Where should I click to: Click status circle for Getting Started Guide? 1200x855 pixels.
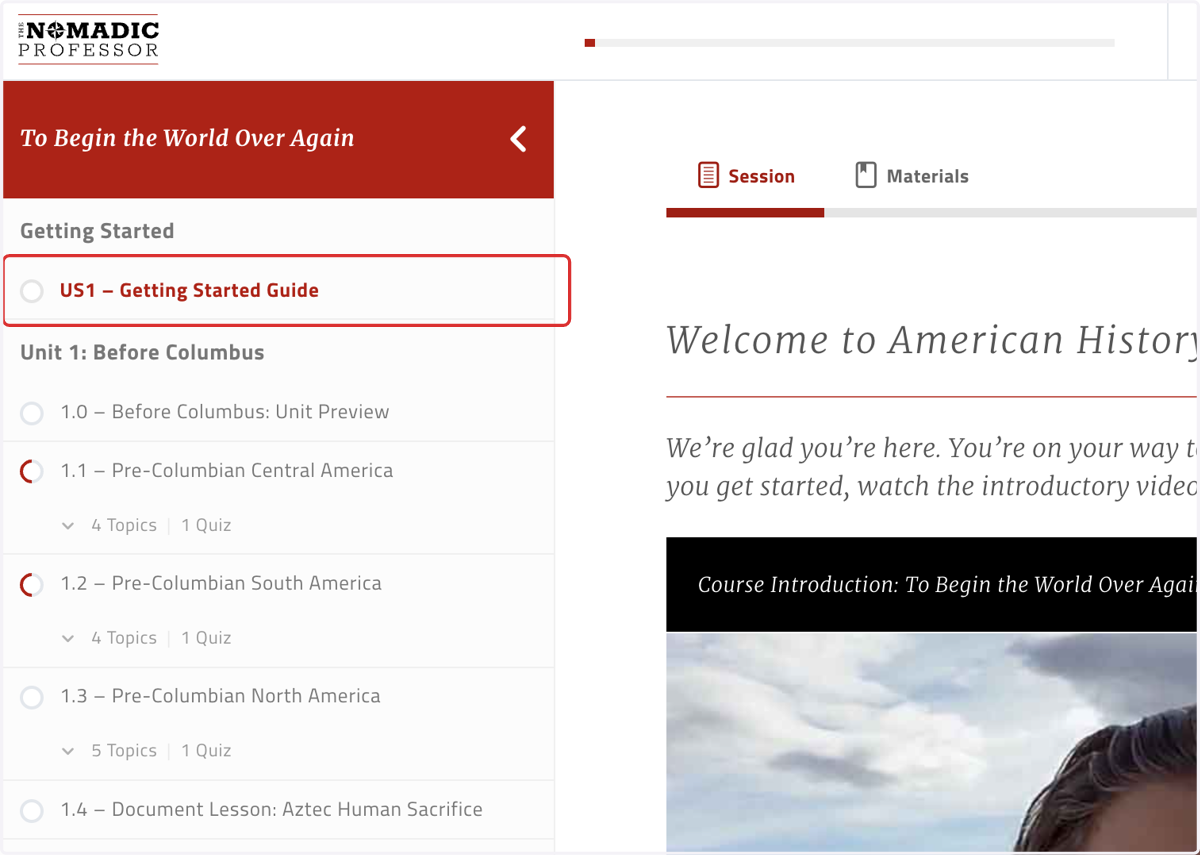[32, 291]
